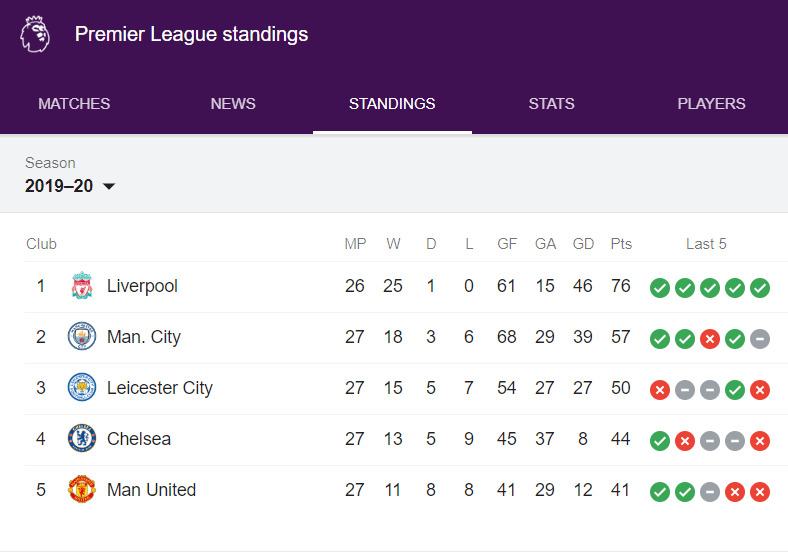Click Man. City's red loss icon

point(710,339)
